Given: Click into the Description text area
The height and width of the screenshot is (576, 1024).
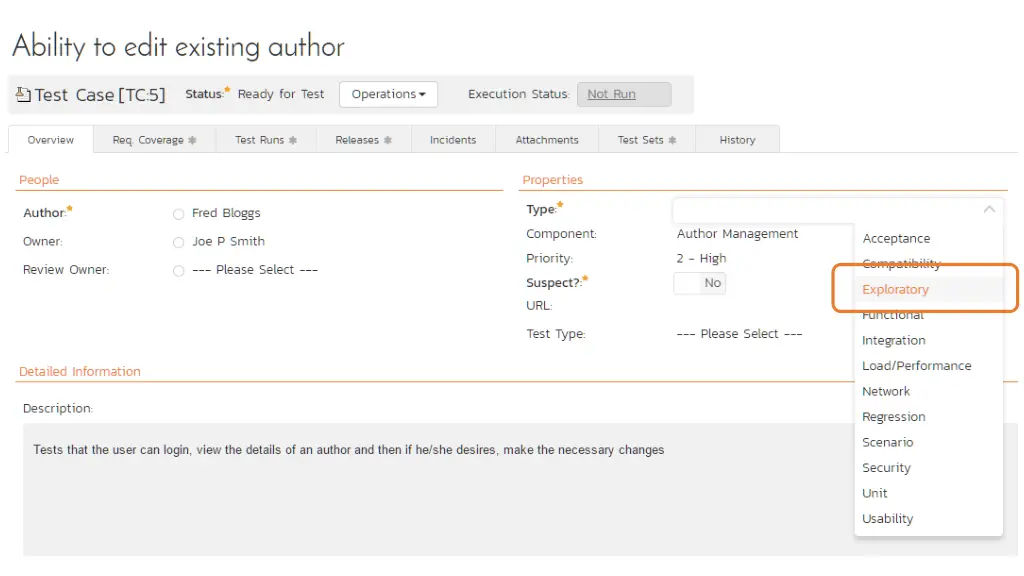Looking at the screenshot, I should point(520,490).
